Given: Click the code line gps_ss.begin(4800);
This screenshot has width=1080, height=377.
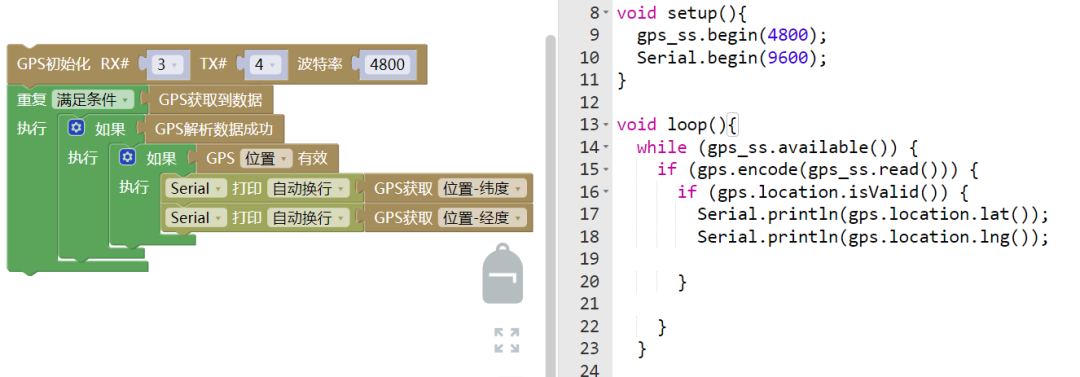Looking at the screenshot, I should coord(731,35).
